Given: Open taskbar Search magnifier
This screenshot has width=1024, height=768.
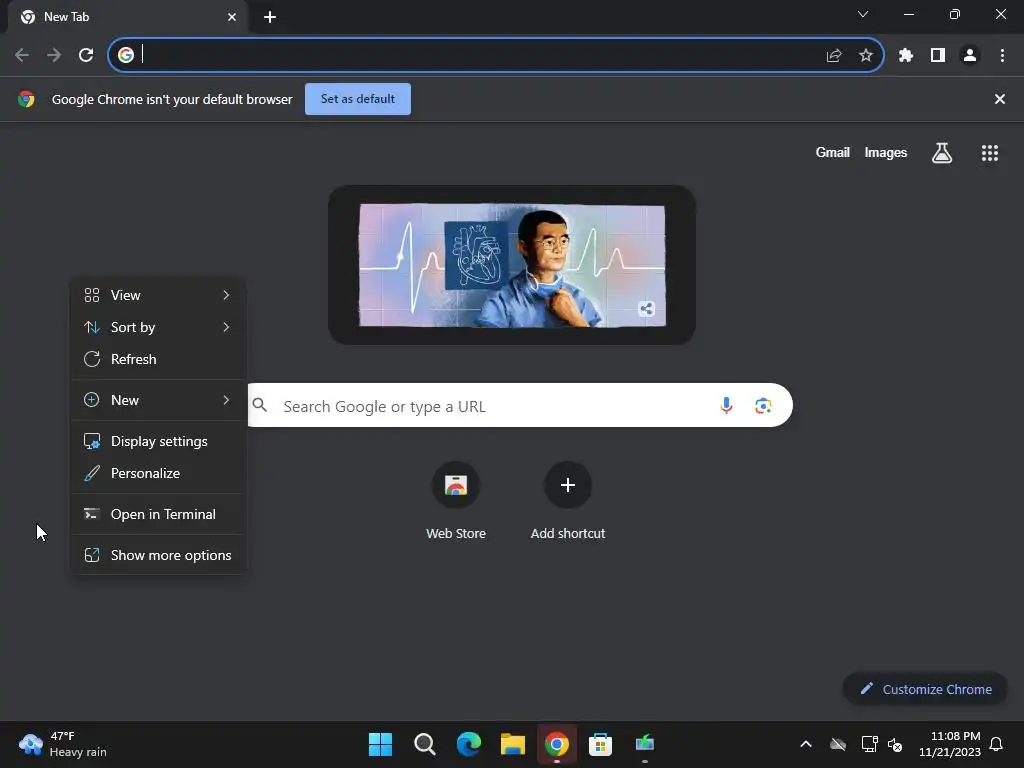Looking at the screenshot, I should 424,744.
